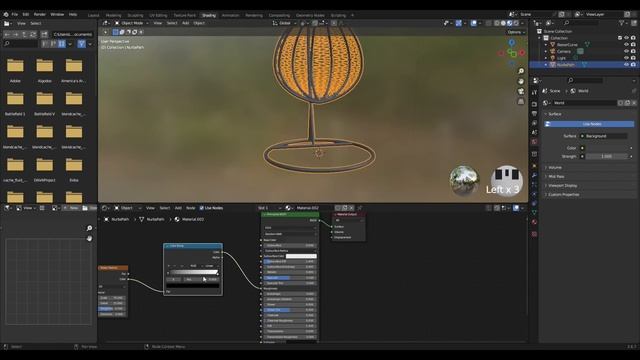Viewport: 640px width, 360px height.
Task: Switch perspective/orthographic grid icon
Action: [521, 101]
